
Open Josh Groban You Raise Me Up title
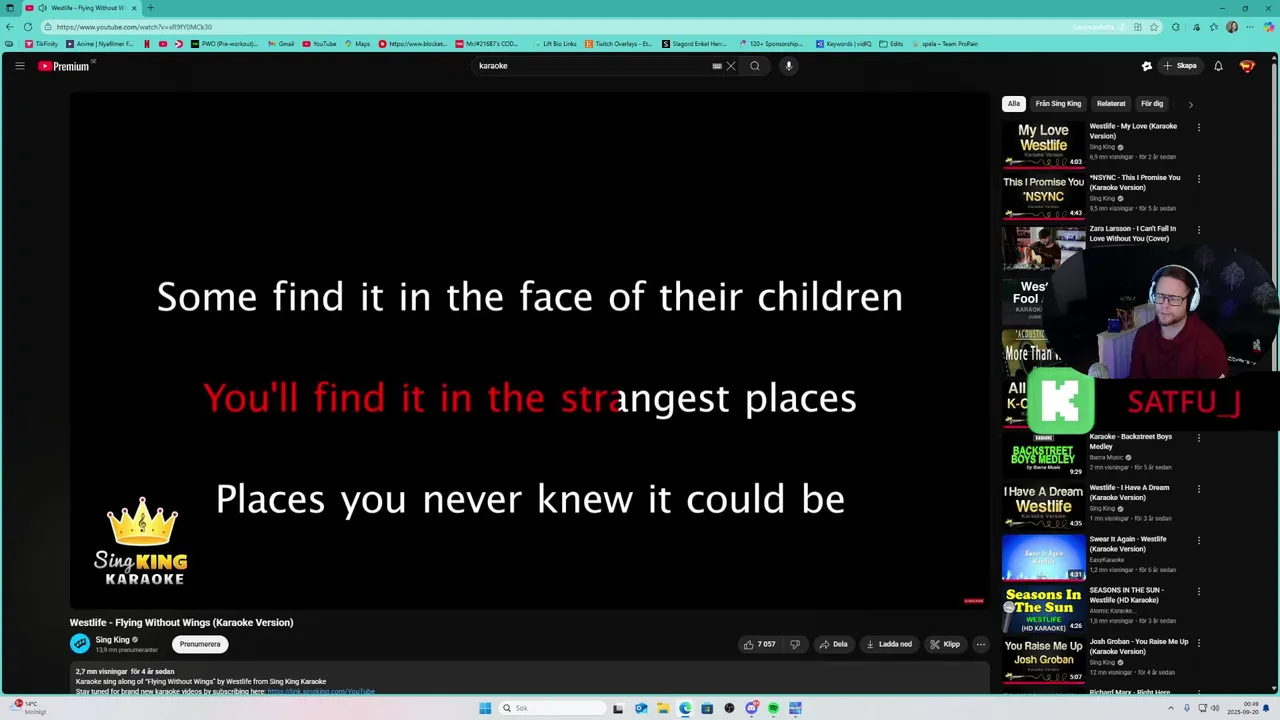pos(1139,646)
